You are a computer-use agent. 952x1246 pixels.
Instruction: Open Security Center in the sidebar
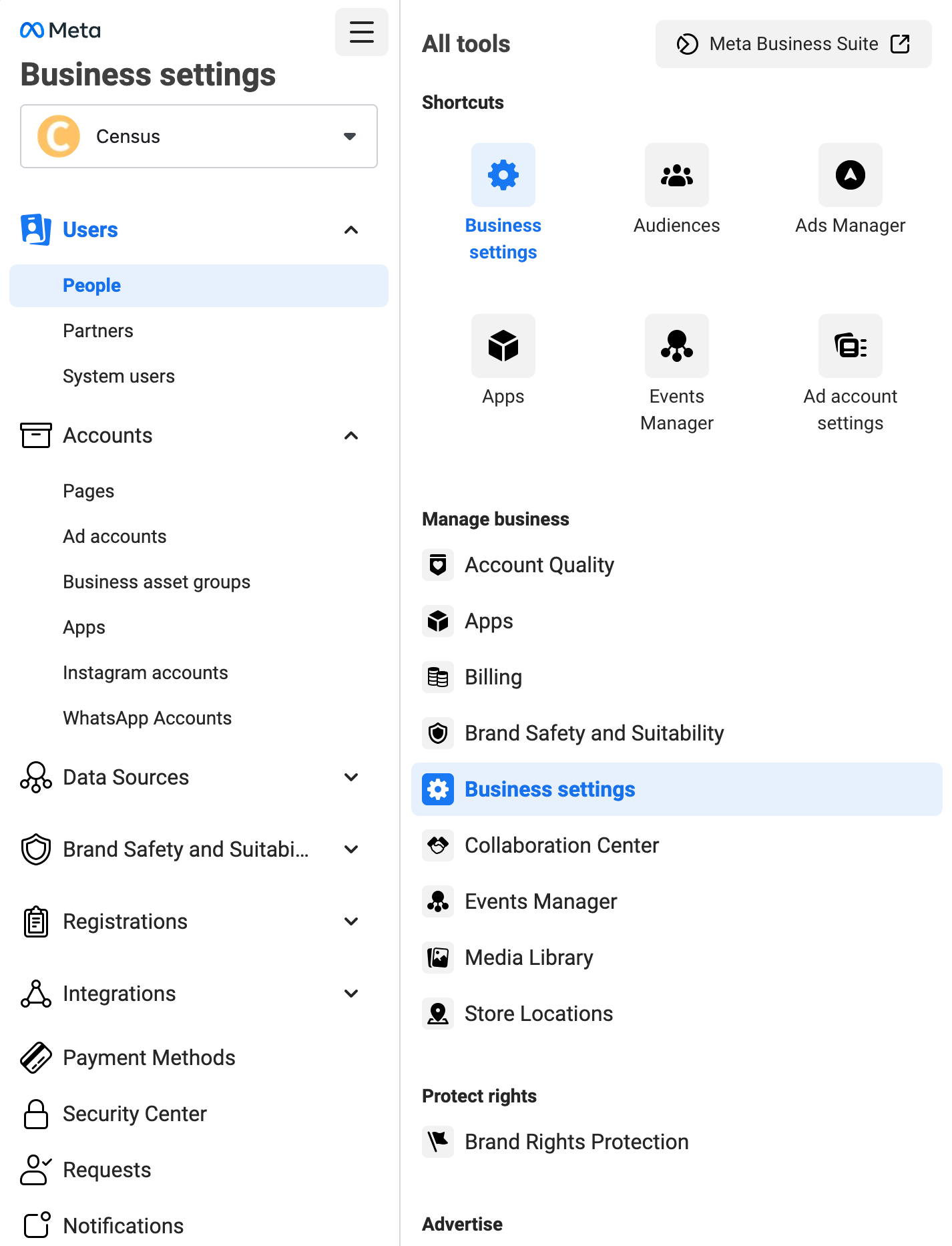(134, 1114)
